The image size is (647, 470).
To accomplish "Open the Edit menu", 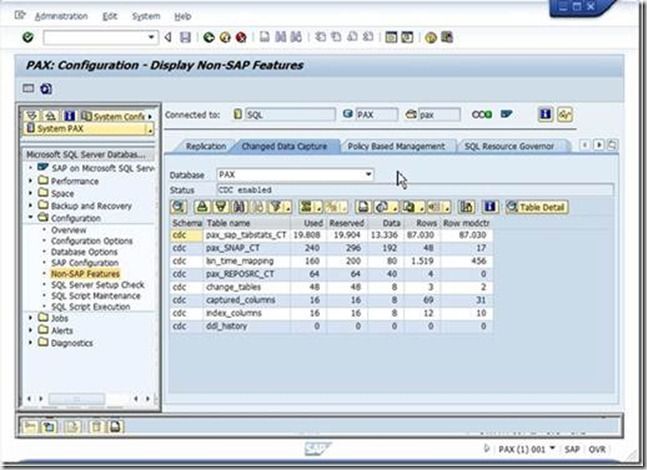I will [x=109, y=16].
